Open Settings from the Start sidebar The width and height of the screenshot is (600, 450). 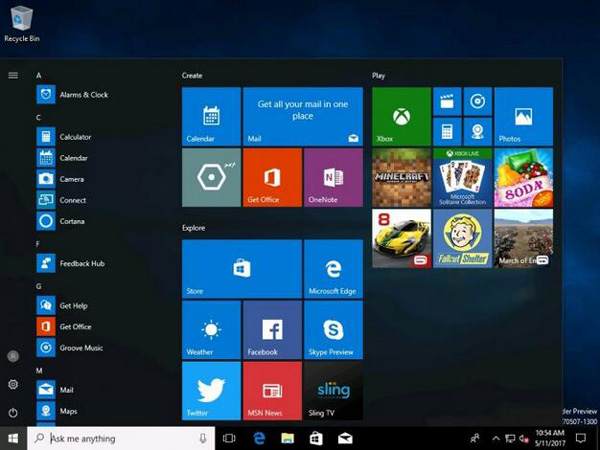tap(13, 384)
